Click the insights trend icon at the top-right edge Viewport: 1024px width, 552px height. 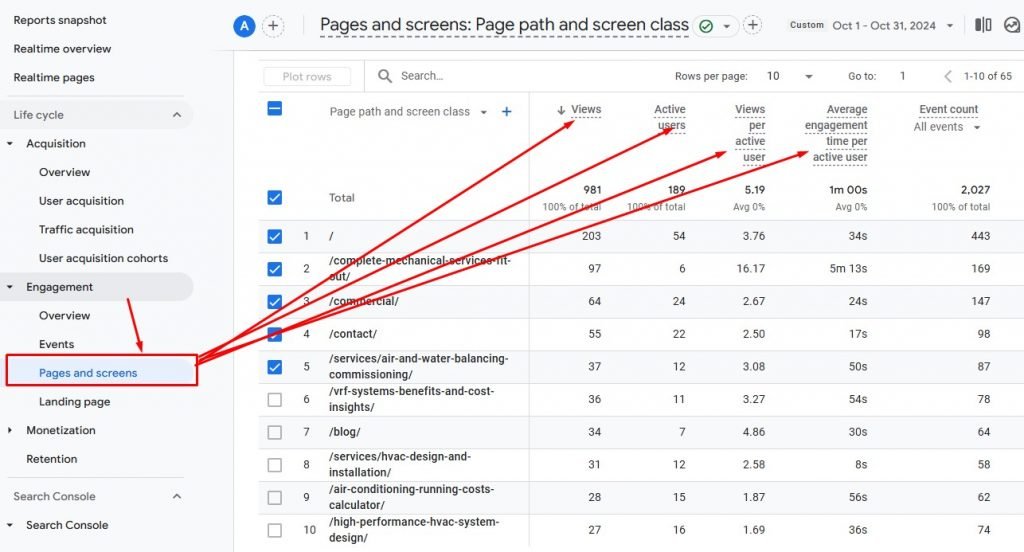[1012, 25]
